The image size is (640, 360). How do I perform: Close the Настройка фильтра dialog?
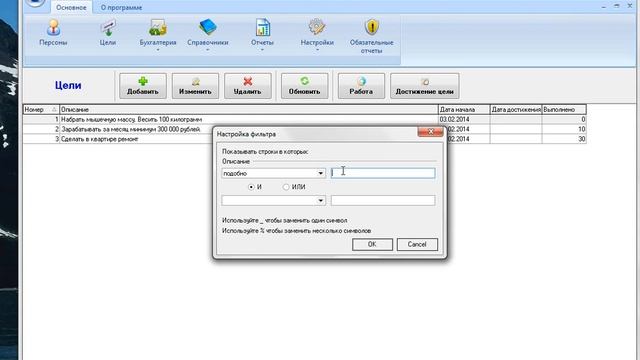click(x=430, y=132)
